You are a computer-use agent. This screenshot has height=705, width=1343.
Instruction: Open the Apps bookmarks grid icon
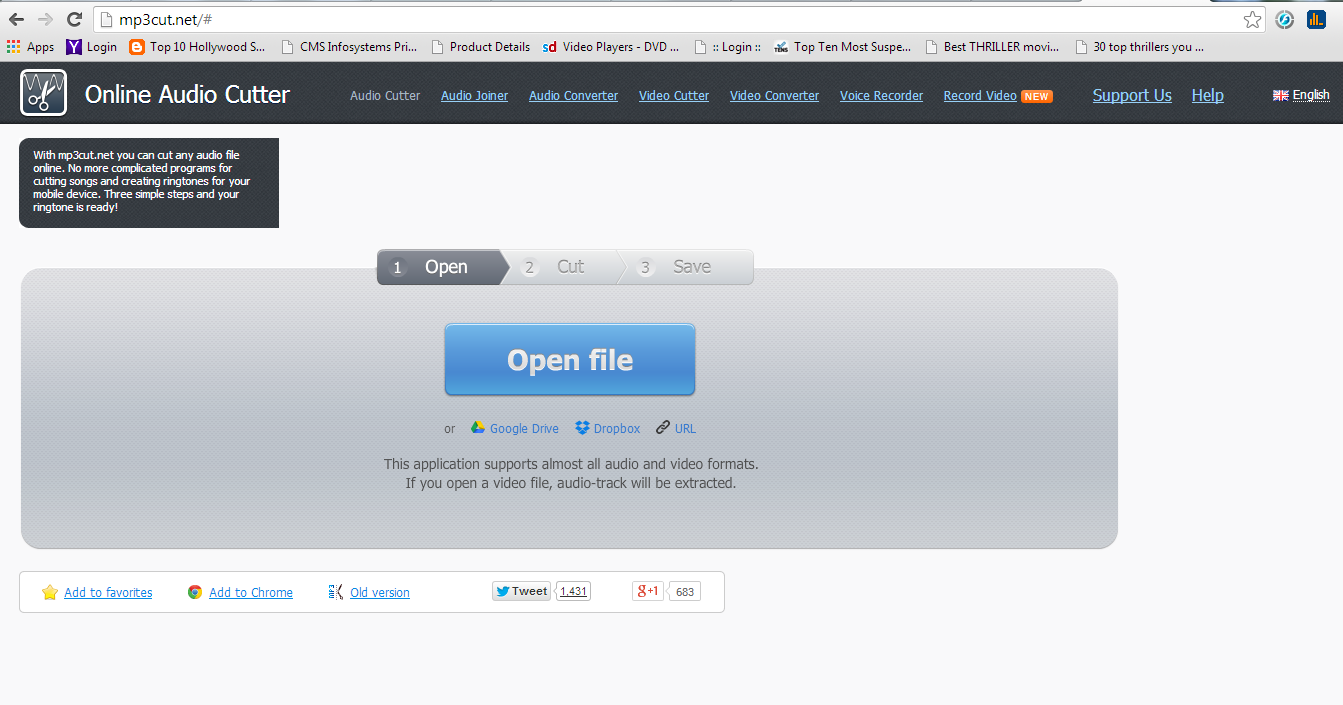[14, 46]
